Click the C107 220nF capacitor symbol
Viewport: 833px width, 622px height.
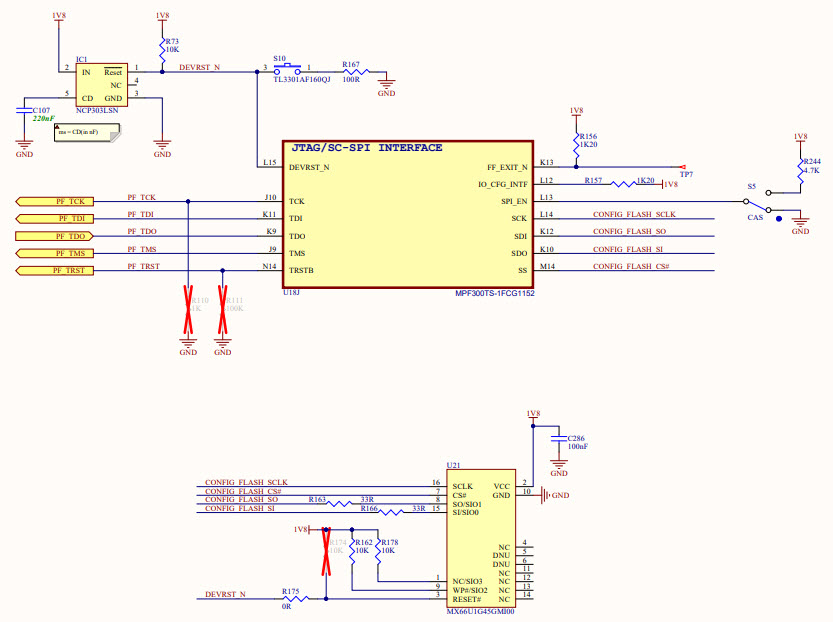25,110
